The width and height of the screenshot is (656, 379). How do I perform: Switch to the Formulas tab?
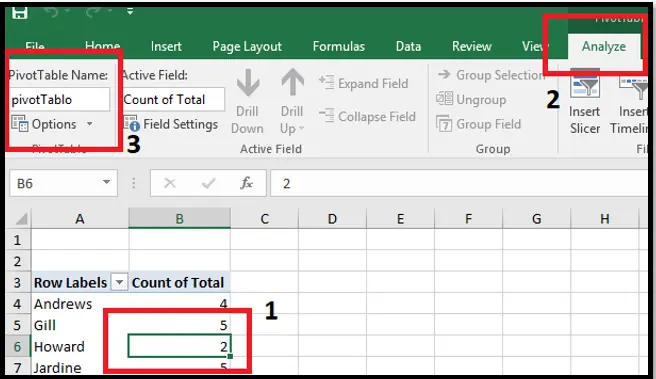pyautogui.click(x=338, y=46)
